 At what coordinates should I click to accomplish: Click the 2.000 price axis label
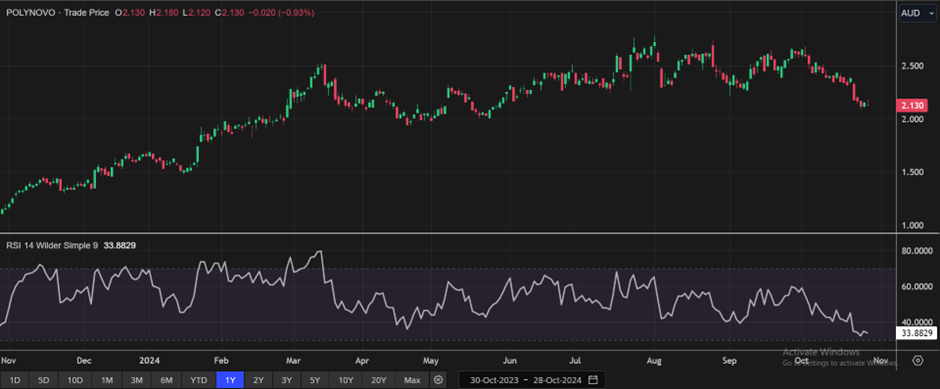pos(913,119)
